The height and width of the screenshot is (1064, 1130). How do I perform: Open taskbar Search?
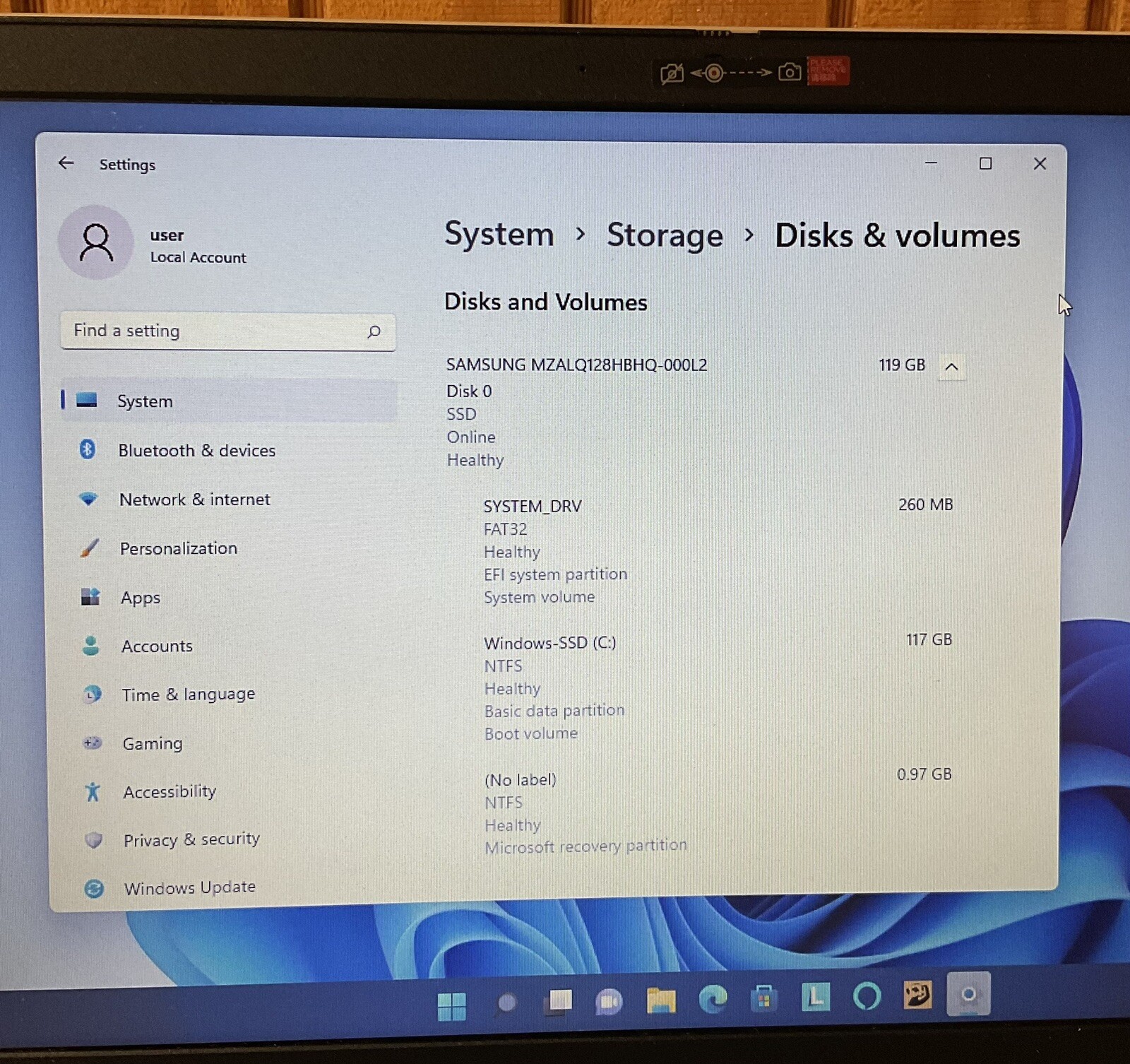pos(506,1003)
